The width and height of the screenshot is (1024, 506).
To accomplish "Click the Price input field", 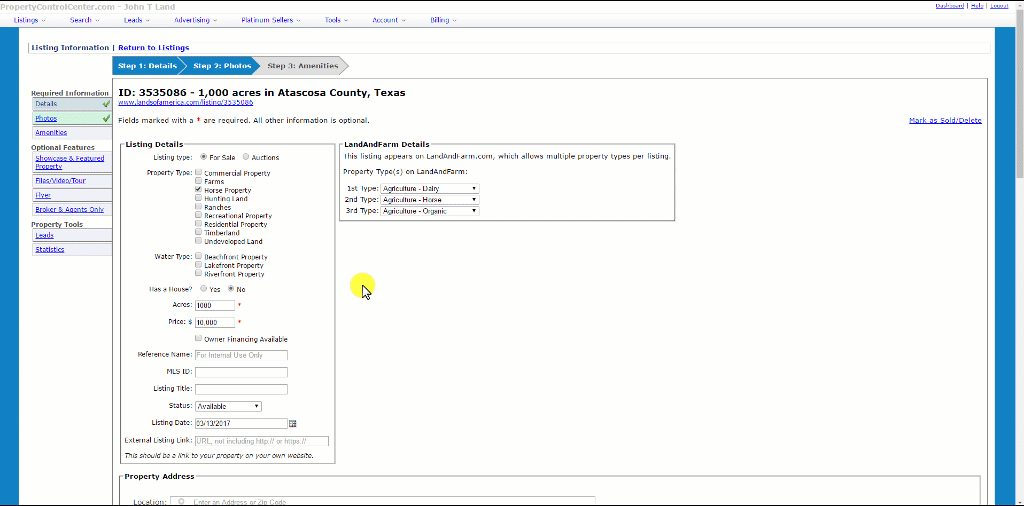I will pyautogui.click(x=215, y=322).
